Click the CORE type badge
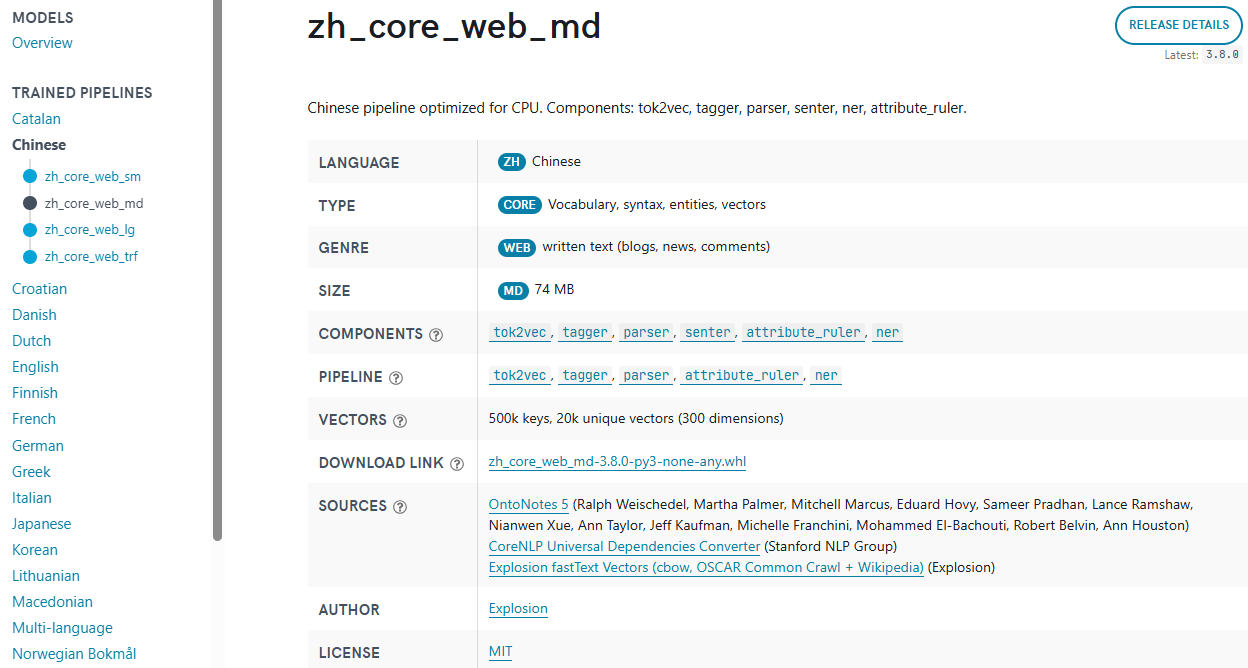 click(520, 205)
